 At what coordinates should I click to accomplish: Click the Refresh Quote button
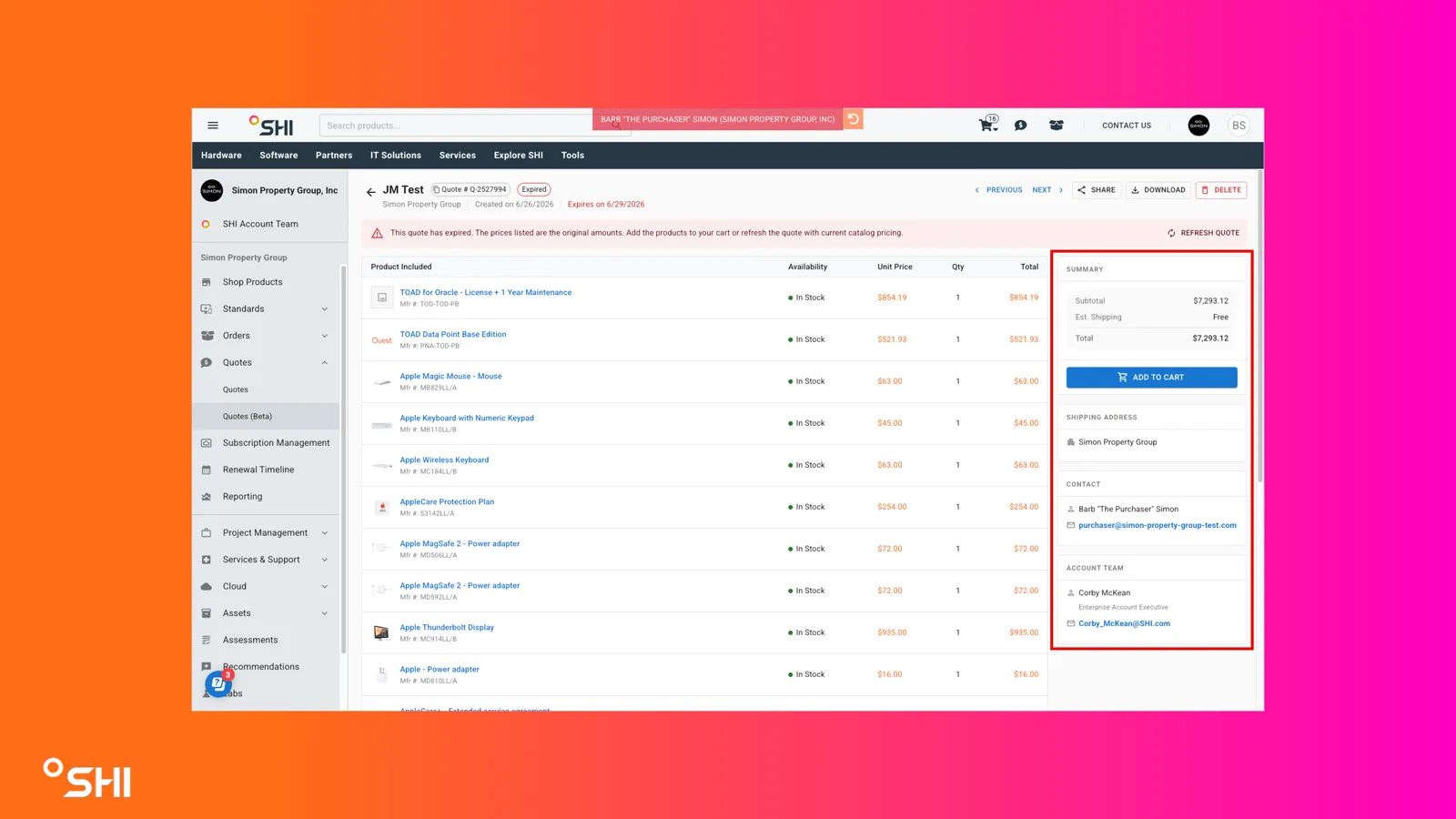tap(1203, 233)
